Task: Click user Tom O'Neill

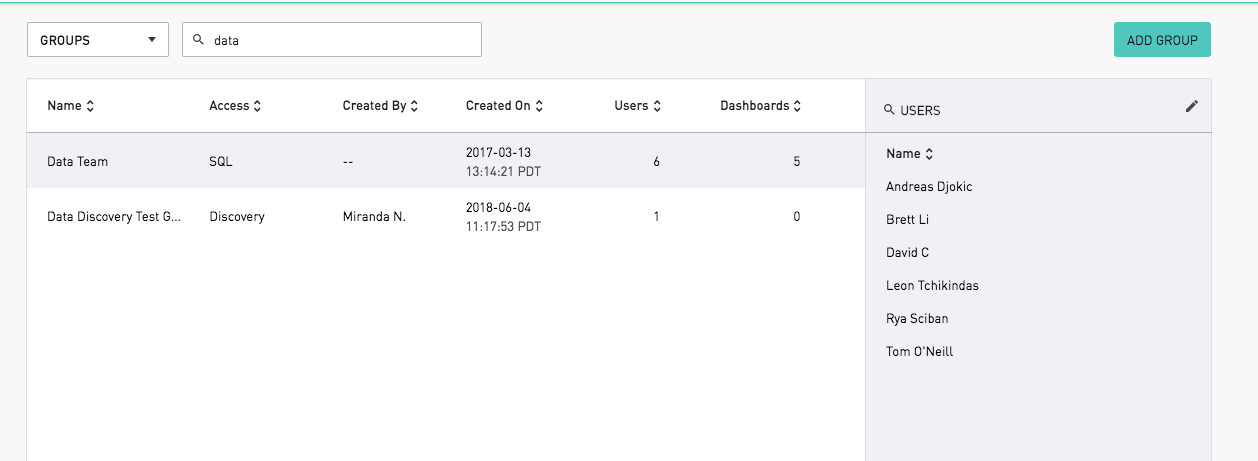Action: (x=919, y=352)
